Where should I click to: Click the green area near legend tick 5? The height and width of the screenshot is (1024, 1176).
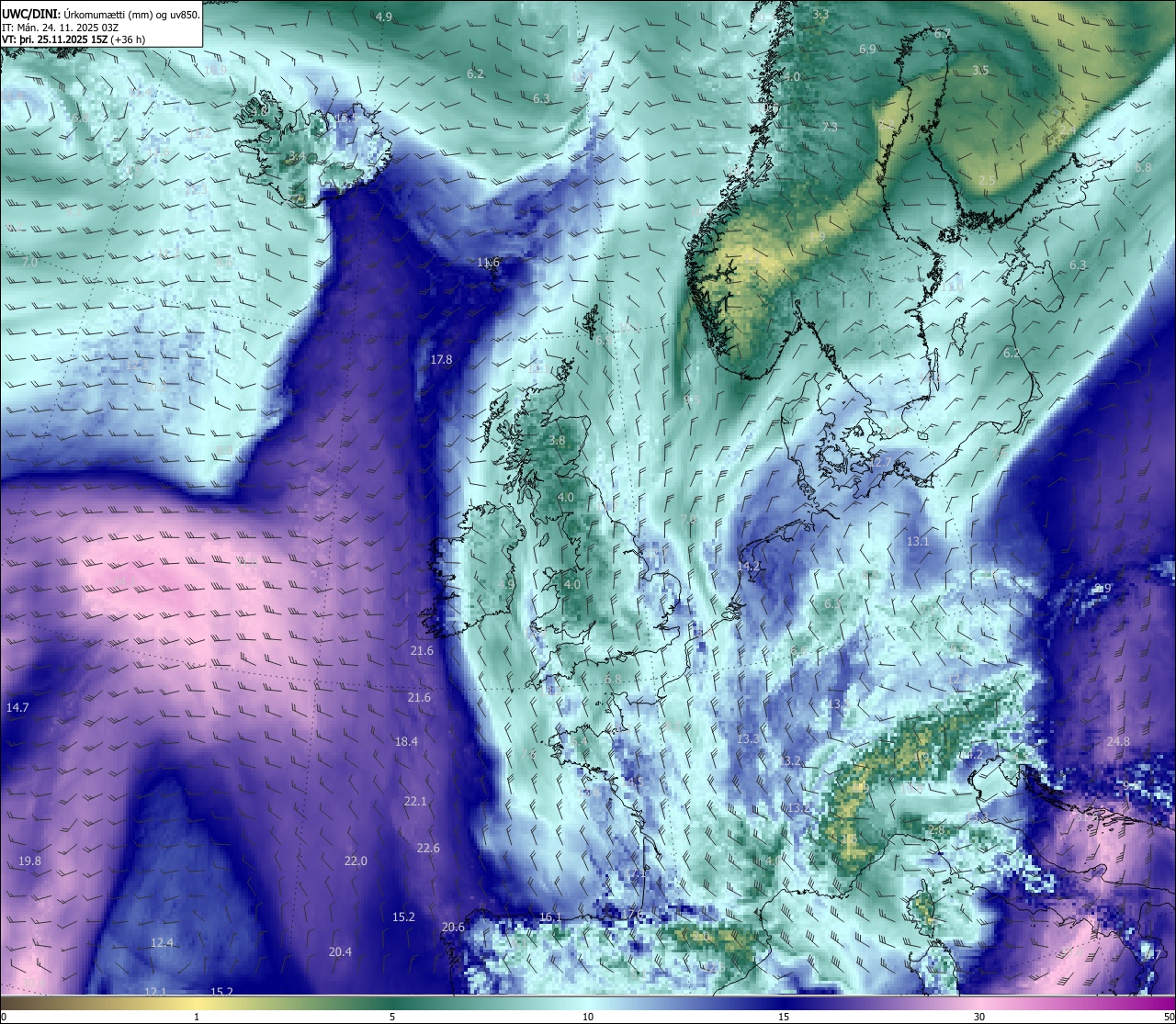coord(392,1003)
